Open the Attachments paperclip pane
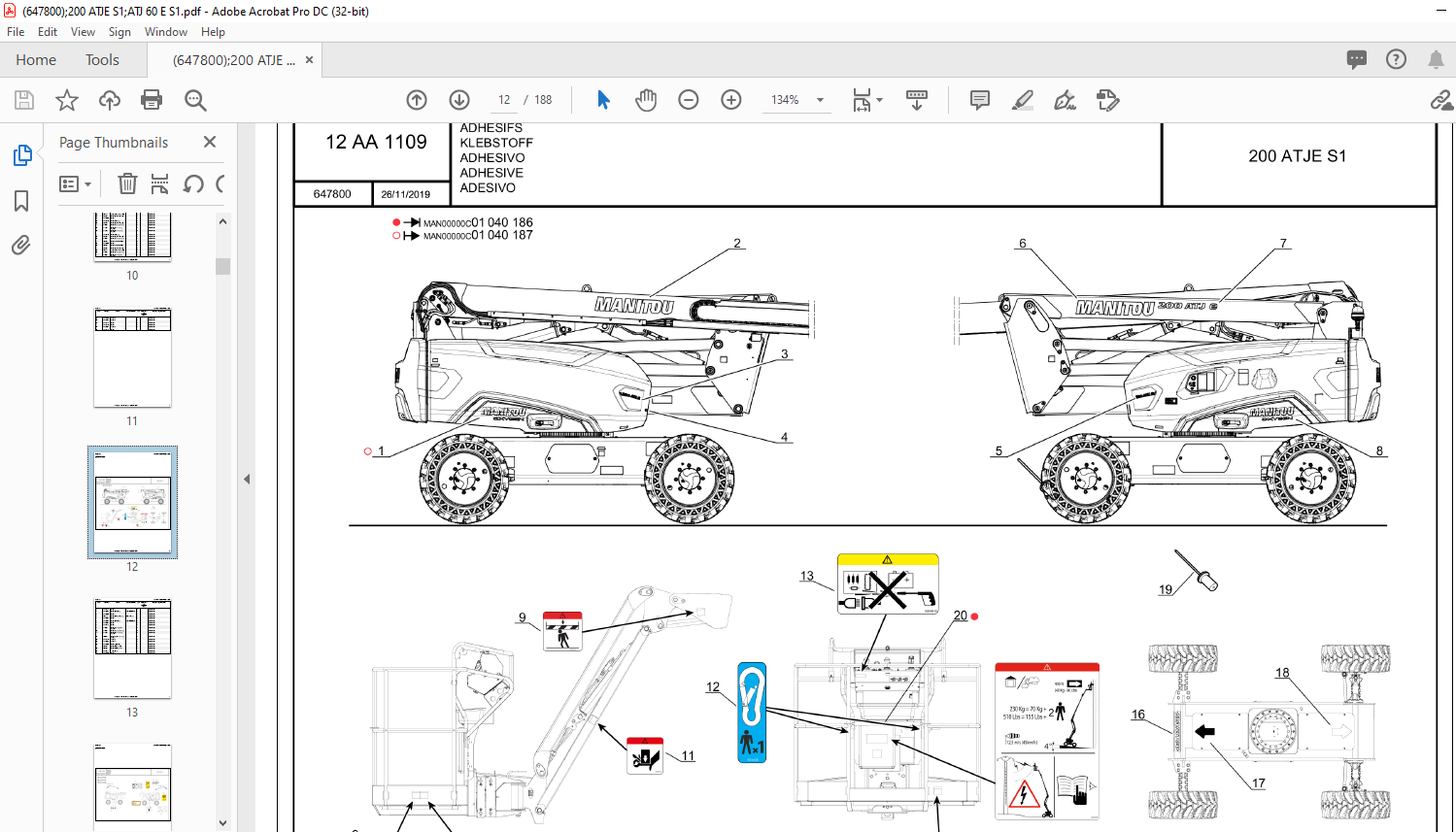Viewport: 1456px width, 832px height. pos(21,245)
